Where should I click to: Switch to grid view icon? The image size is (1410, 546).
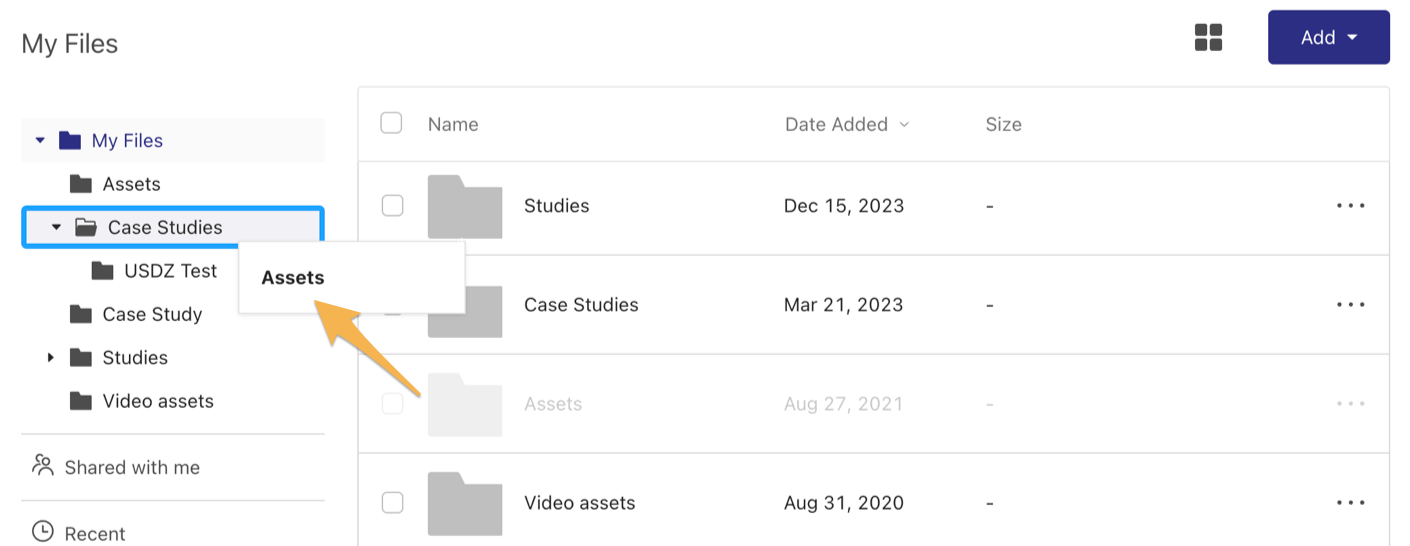coord(1209,38)
